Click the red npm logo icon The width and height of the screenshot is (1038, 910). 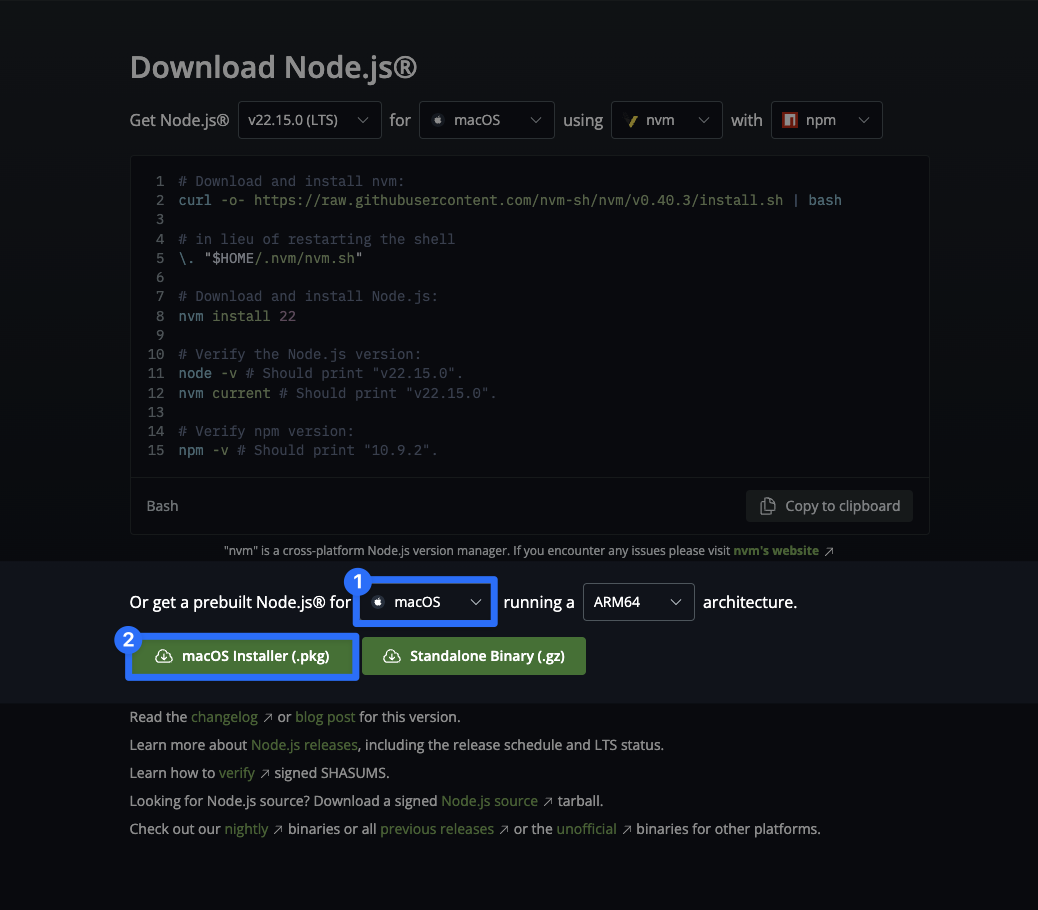coord(790,120)
